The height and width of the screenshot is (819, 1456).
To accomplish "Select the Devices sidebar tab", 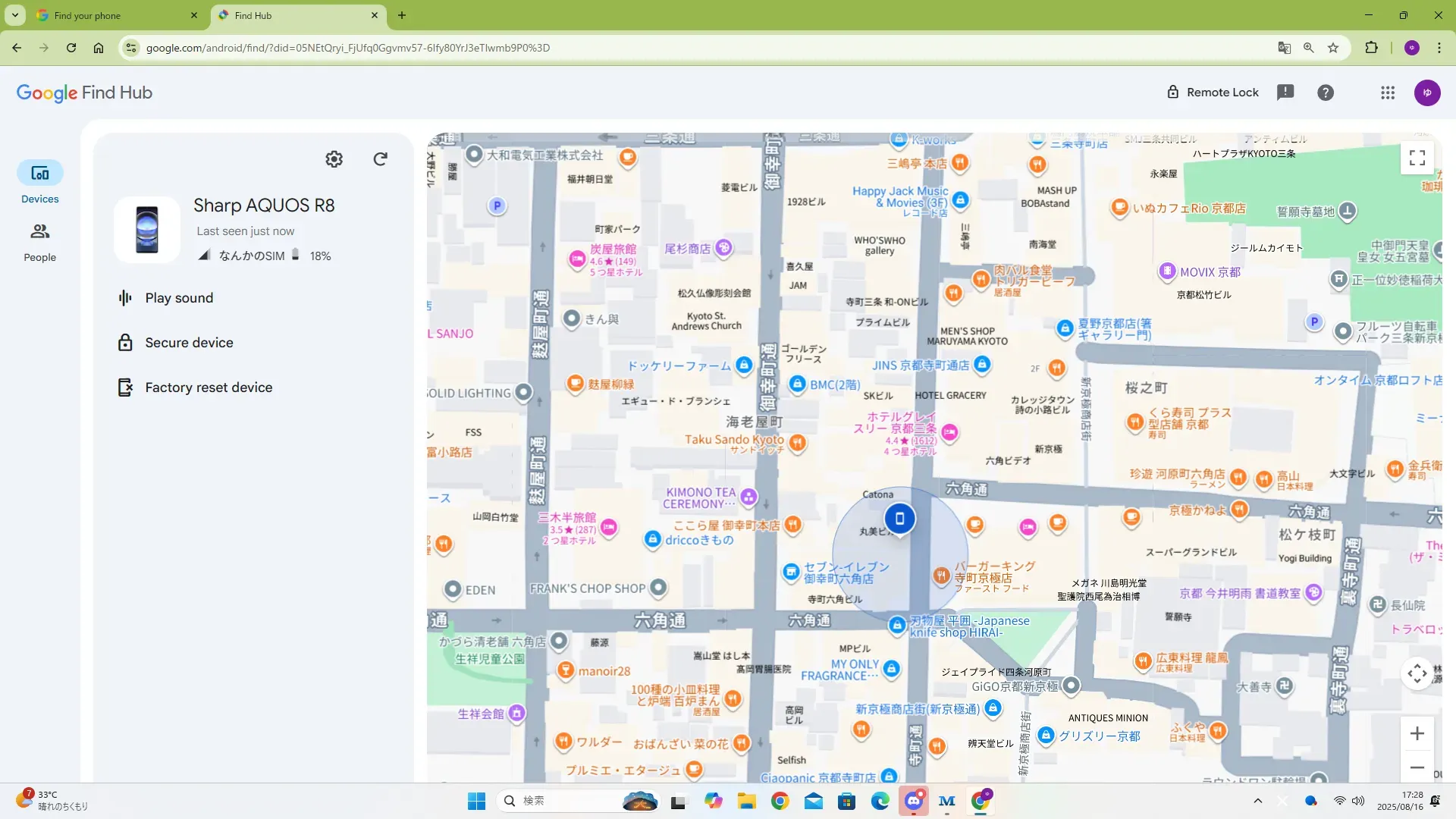I will pos(39,183).
